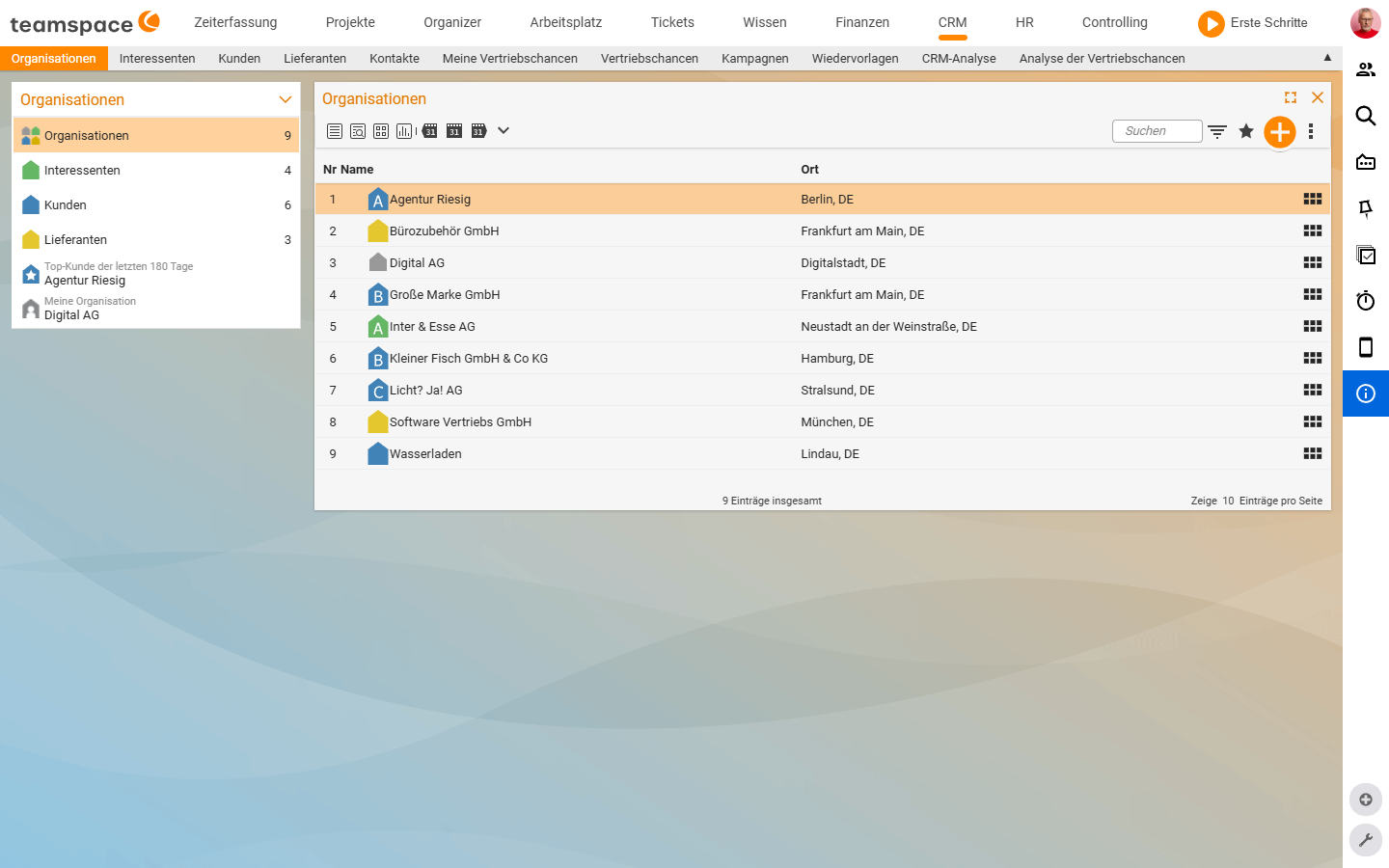Switch to the CRM-Analyse tab

(x=959, y=59)
